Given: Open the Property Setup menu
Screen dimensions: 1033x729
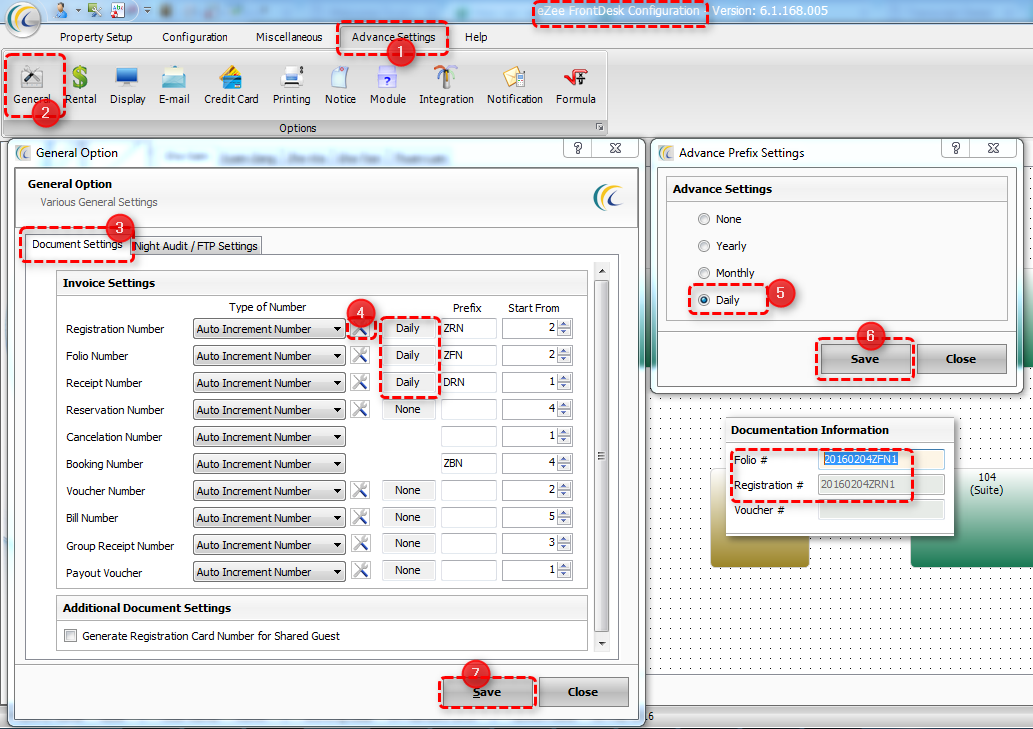Looking at the screenshot, I should click(96, 38).
